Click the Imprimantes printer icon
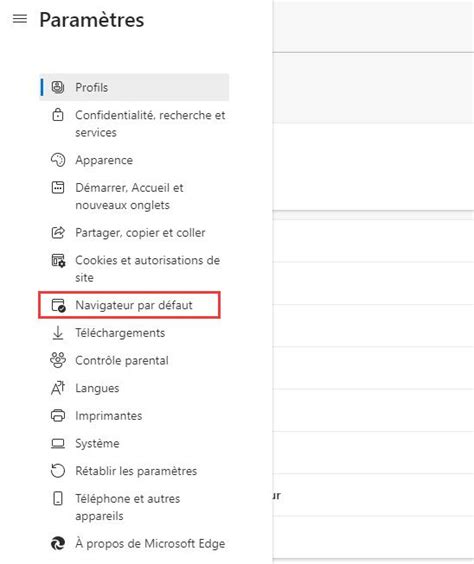This screenshot has height=564, width=474. click(58, 415)
